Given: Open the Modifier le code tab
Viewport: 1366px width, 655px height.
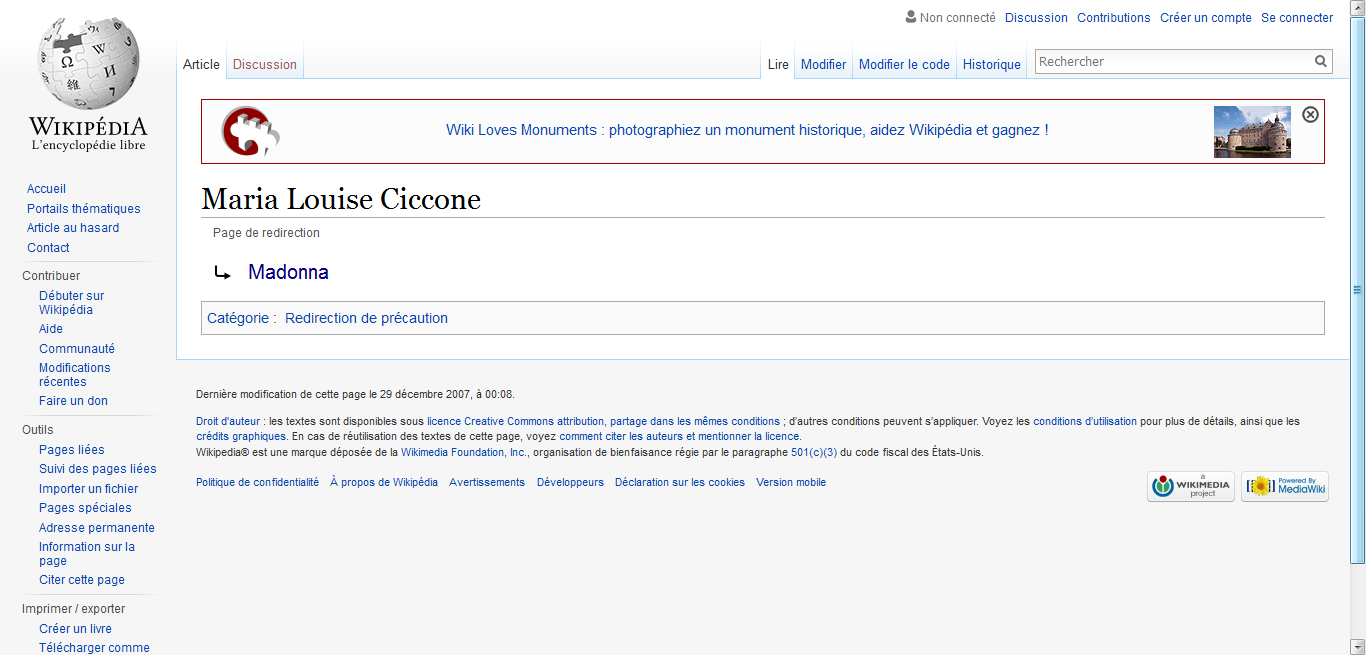Looking at the screenshot, I should (904, 64).
